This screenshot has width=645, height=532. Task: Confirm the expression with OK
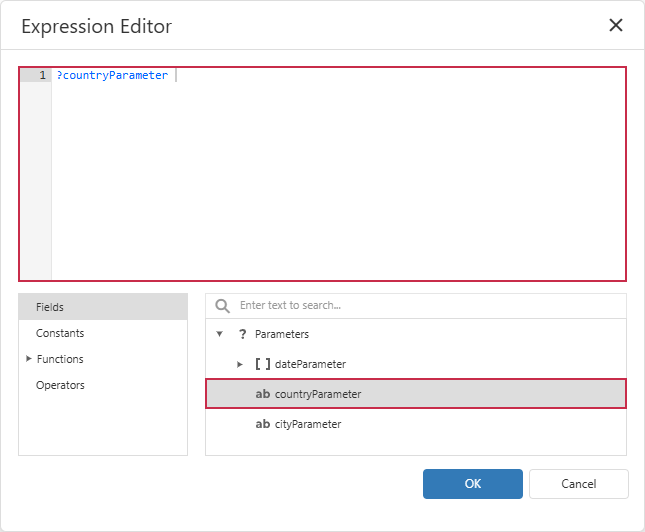(473, 484)
